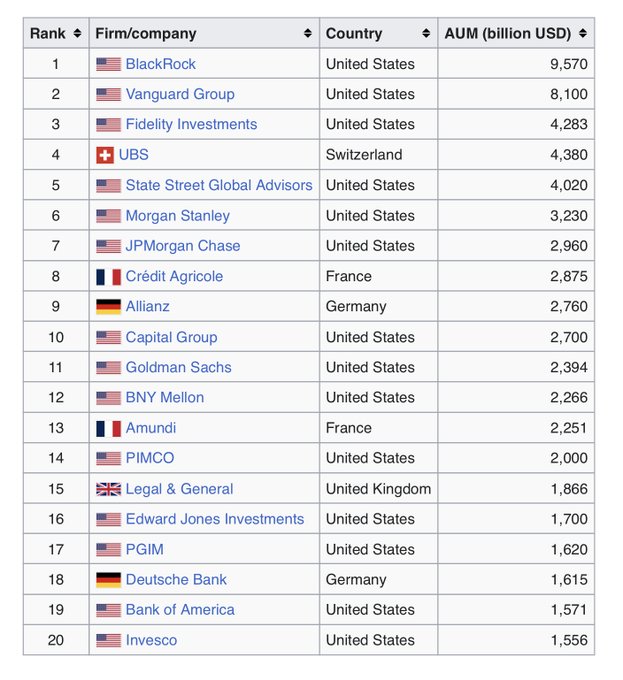623x680 pixels.
Task: Click the Swiss flag beside UBS
Action: pos(105,155)
